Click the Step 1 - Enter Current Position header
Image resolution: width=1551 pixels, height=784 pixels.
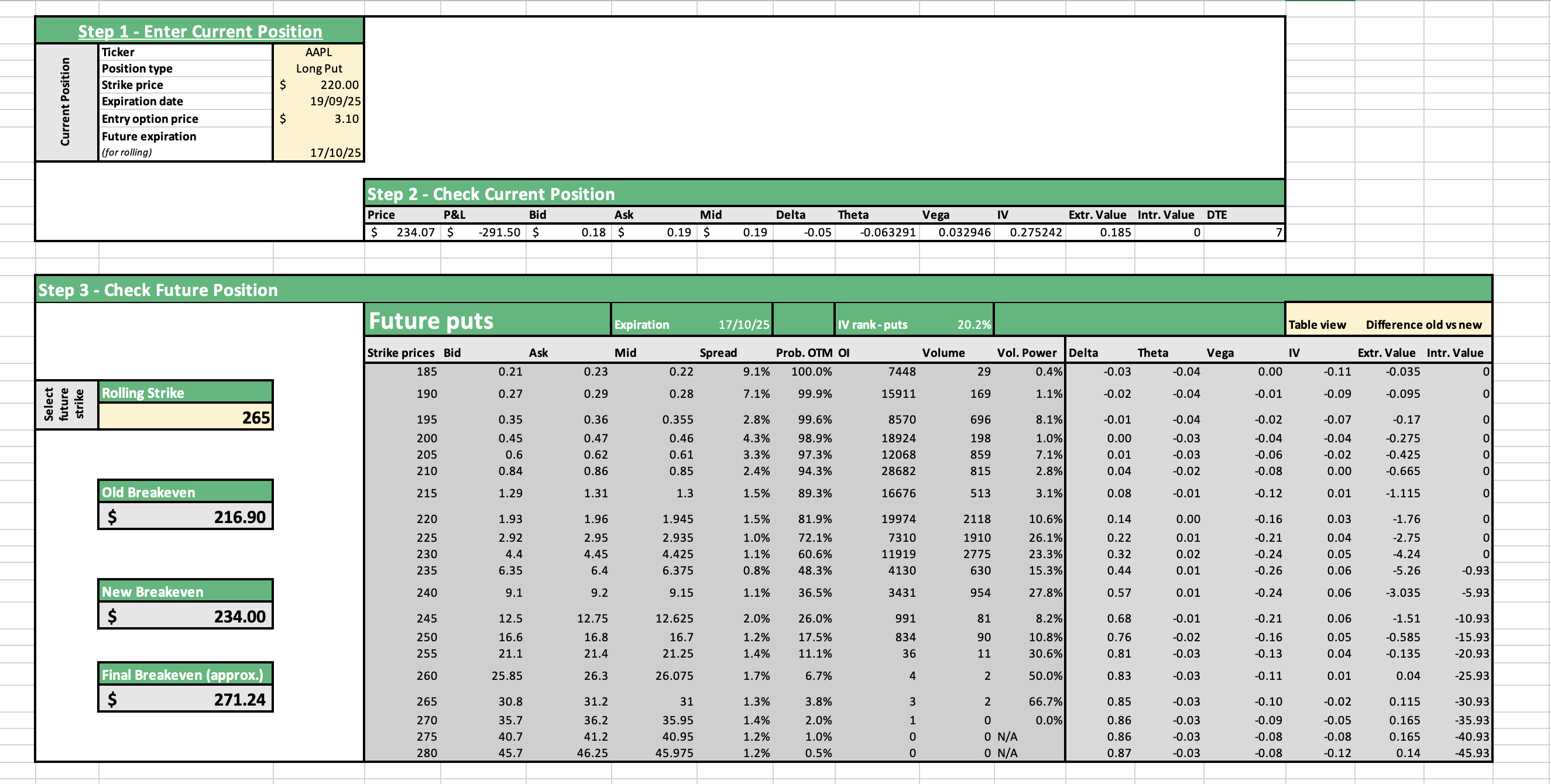(200, 31)
